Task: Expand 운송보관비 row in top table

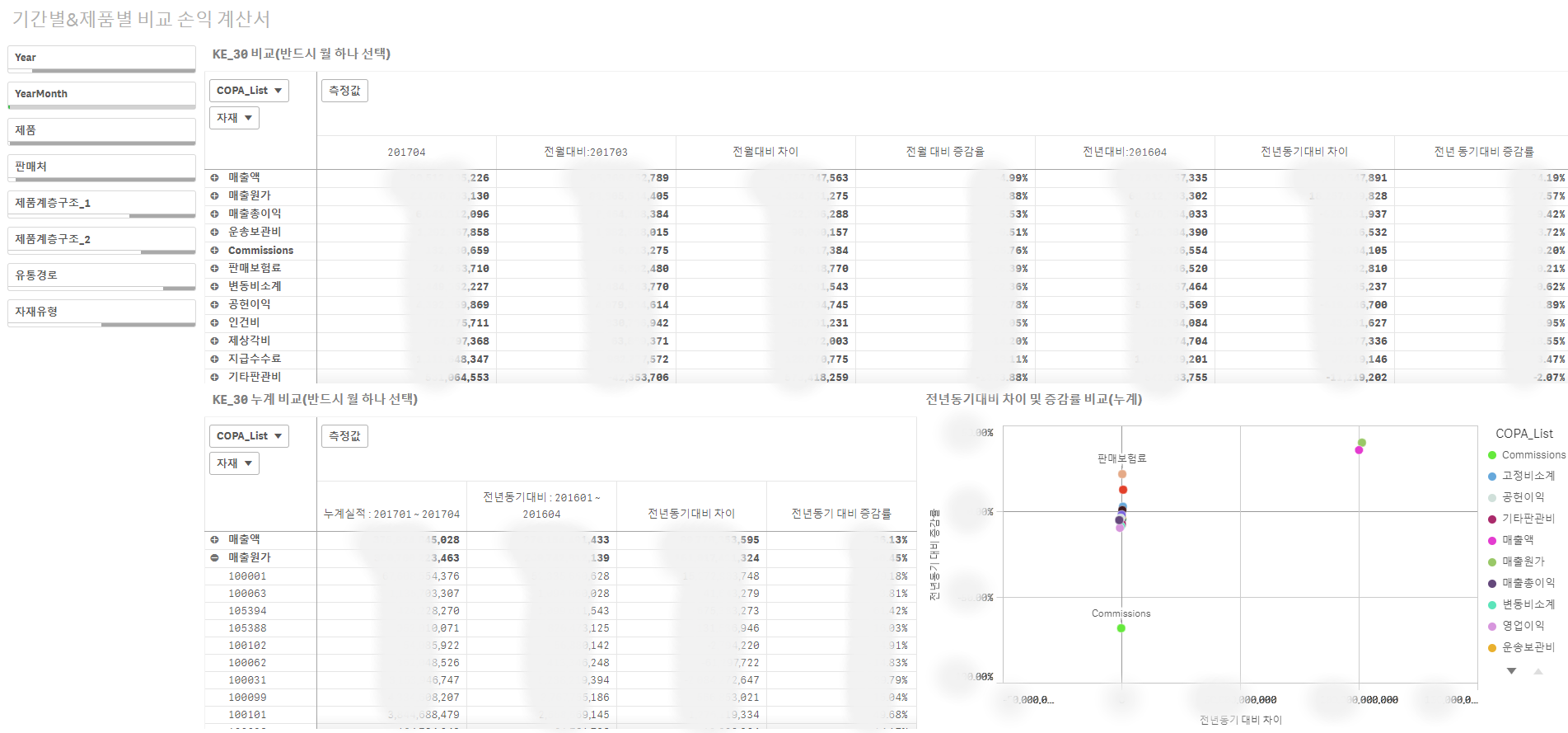Action: (214, 233)
